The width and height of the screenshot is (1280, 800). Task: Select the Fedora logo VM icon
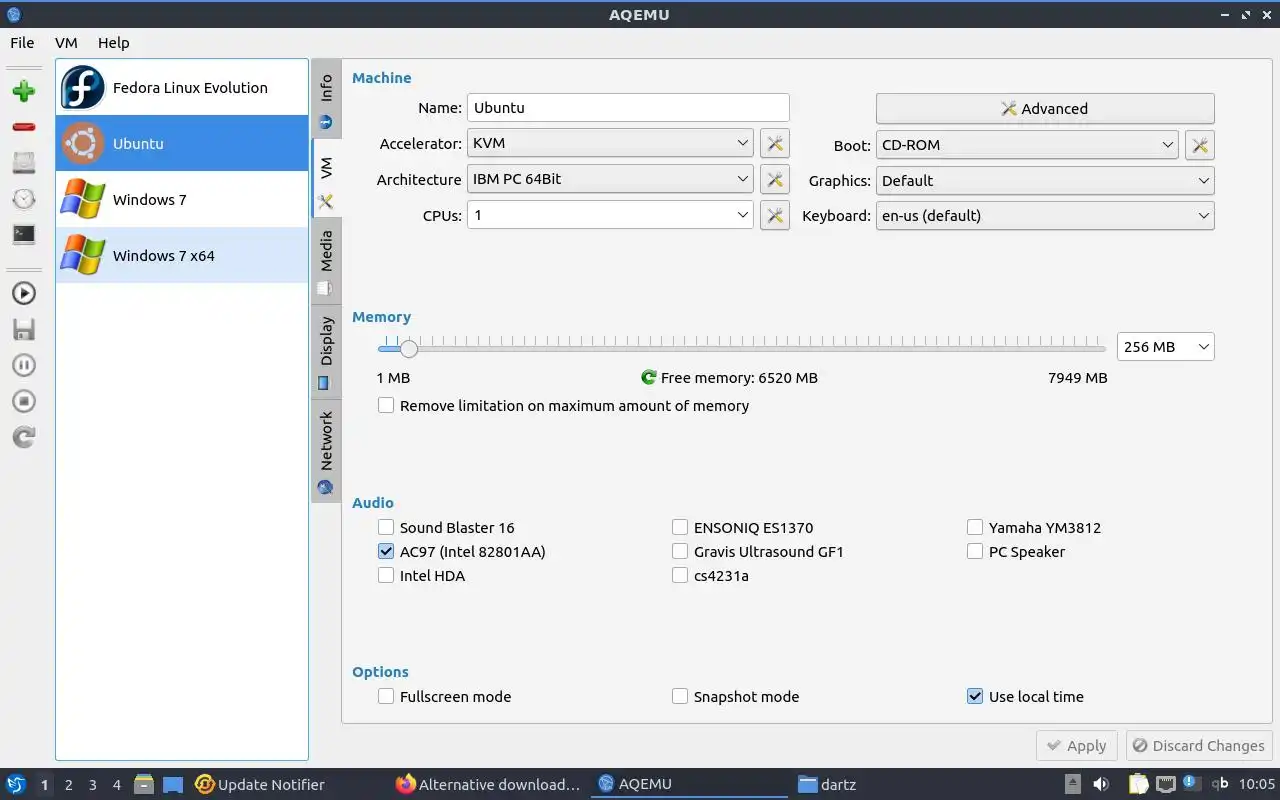[83, 87]
